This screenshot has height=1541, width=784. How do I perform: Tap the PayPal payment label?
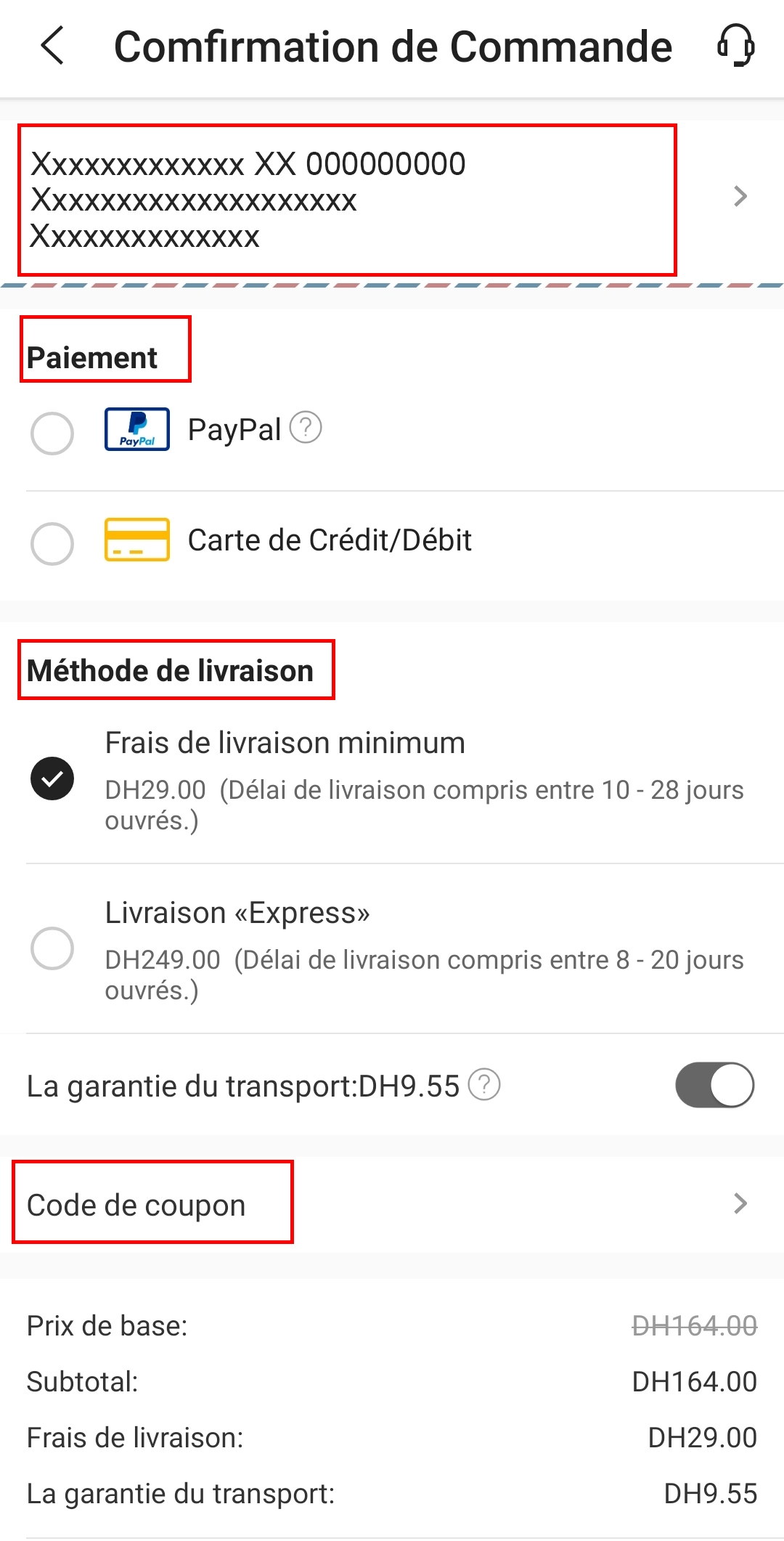coord(234,430)
